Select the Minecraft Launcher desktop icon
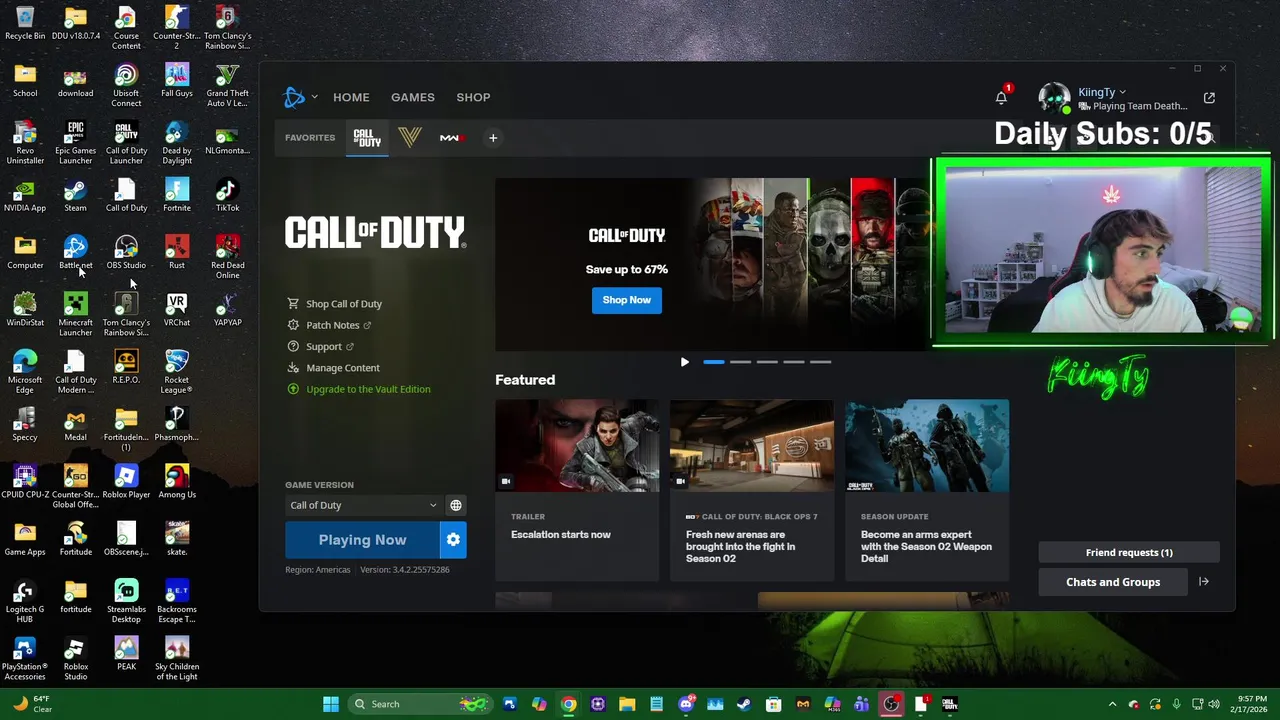Image resolution: width=1280 pixels, height=720 pixels. click(76, 314)
